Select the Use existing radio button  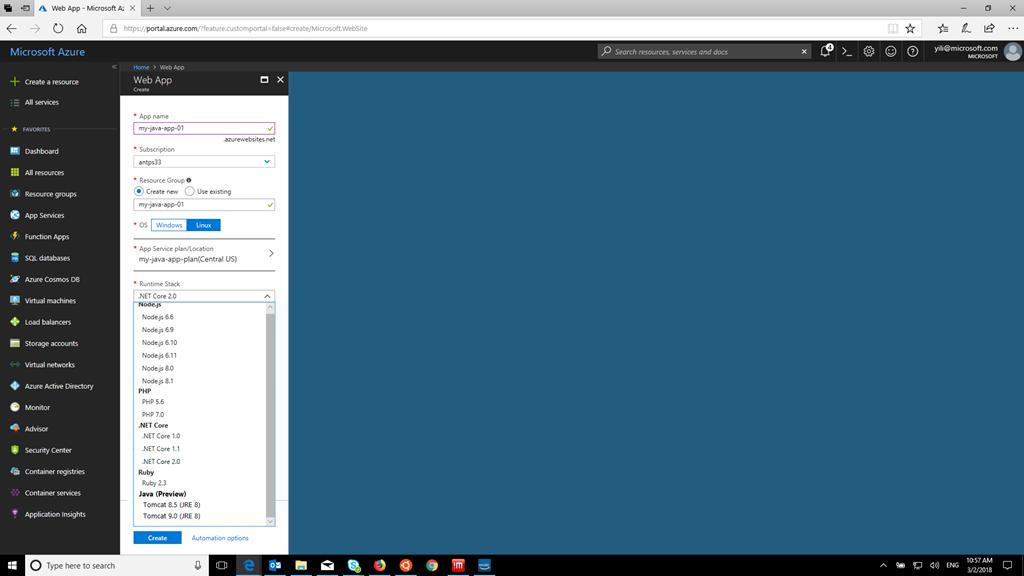point(189,191)
